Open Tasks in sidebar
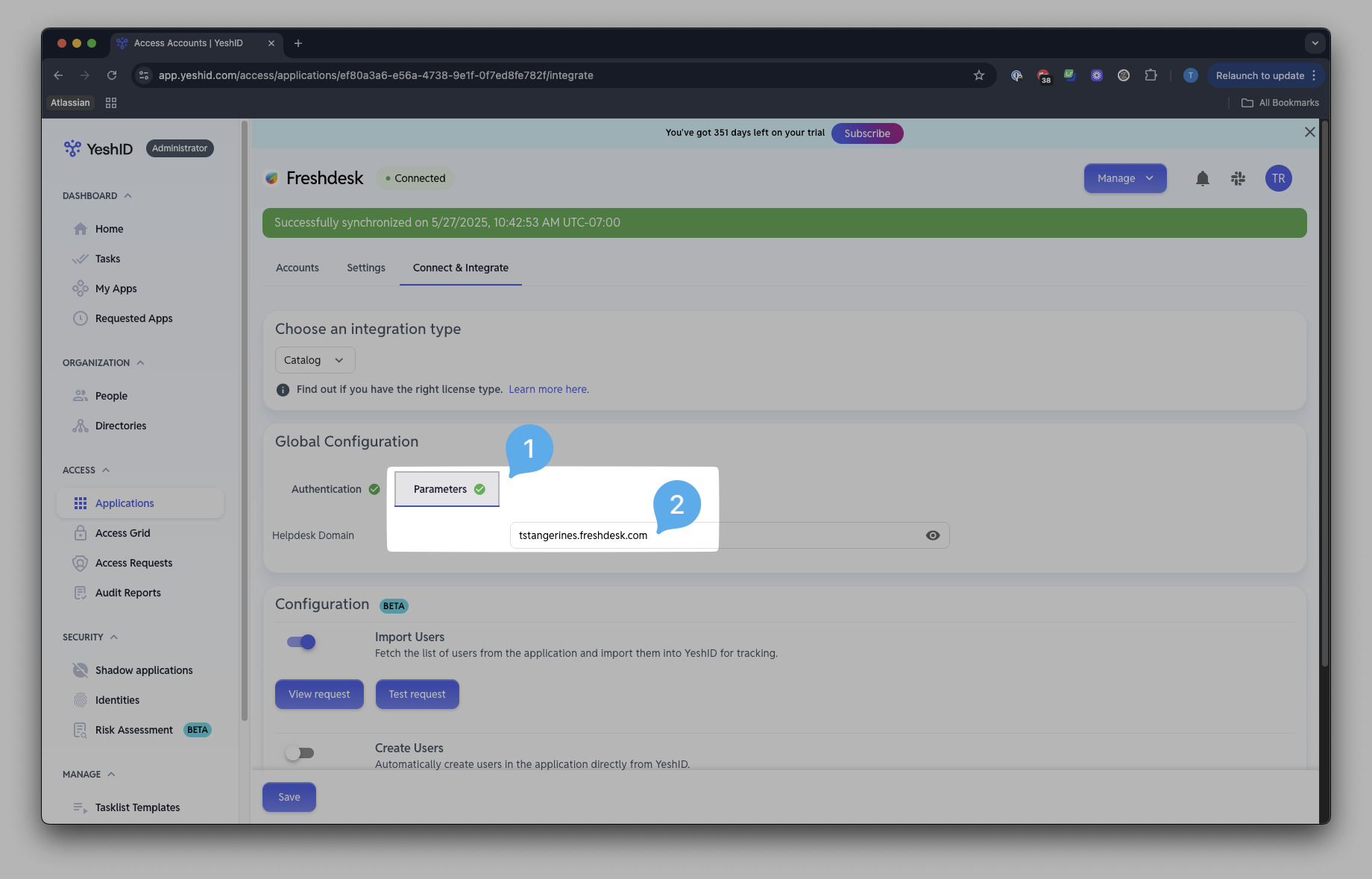Viewport: 1372px width, 879px height. tap(107, 259)
